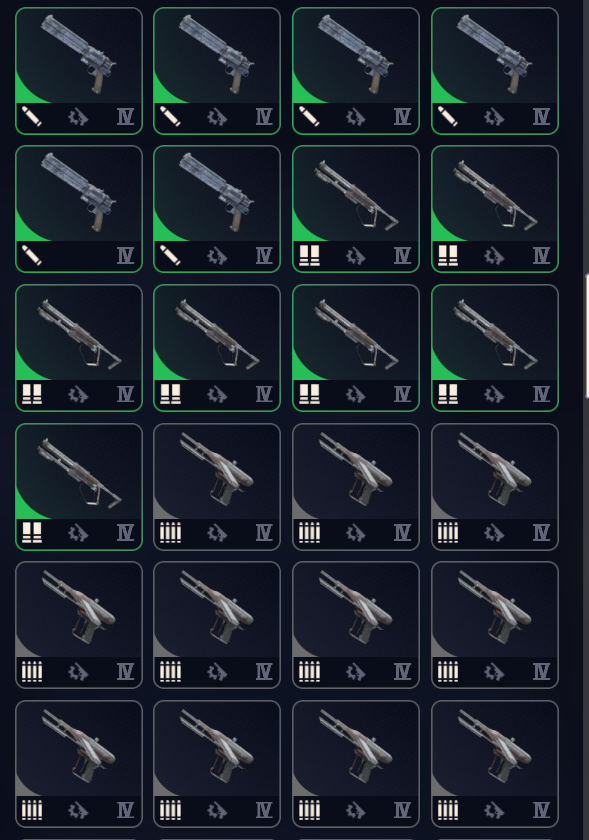The height and width of the screenshot is (840, 589).
Task: Click the tier IV badge on the third-row leftmost rifle card
Action: (x=125, y=394)
